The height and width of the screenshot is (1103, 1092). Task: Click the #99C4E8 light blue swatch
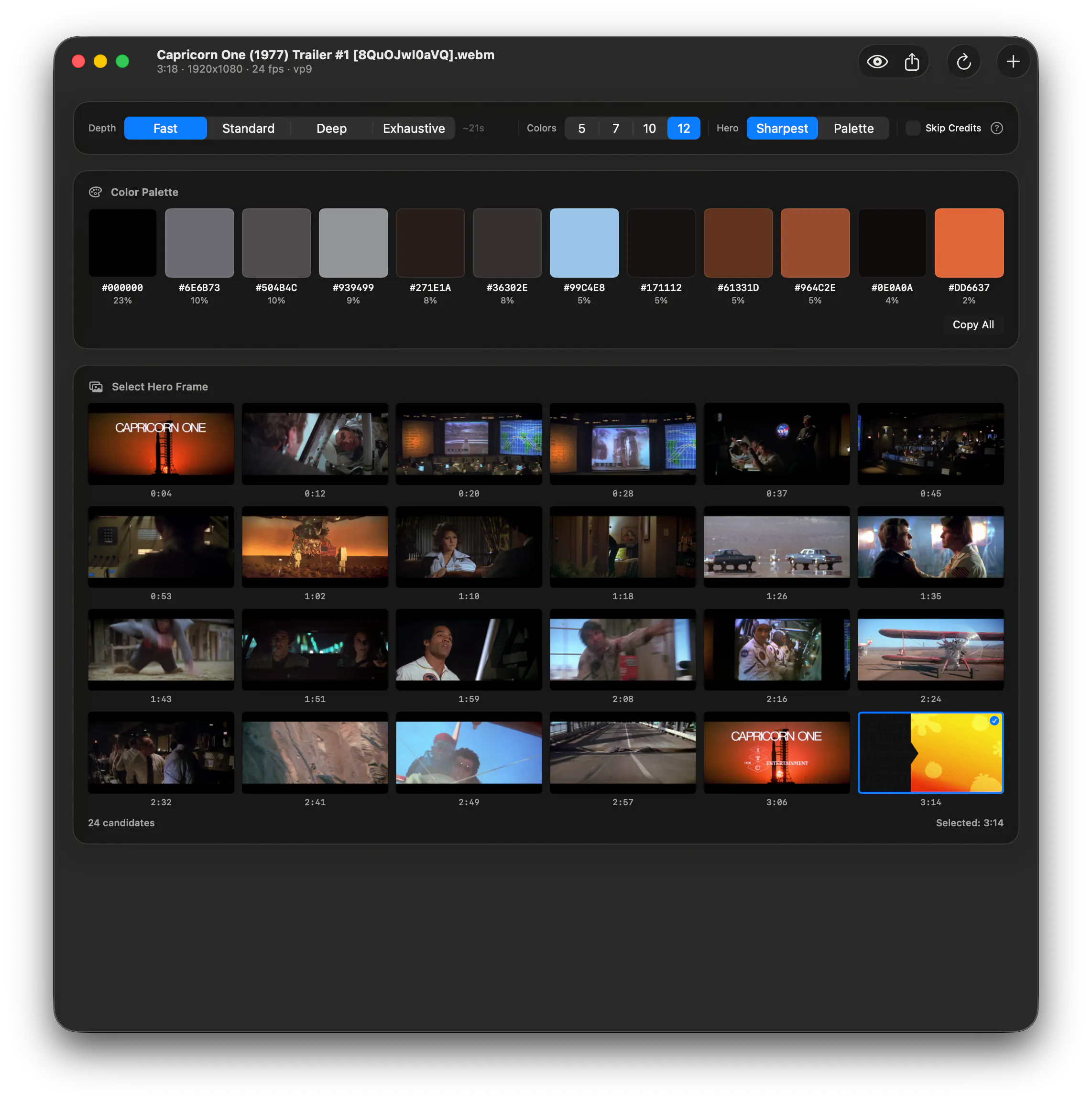(584, 243)
